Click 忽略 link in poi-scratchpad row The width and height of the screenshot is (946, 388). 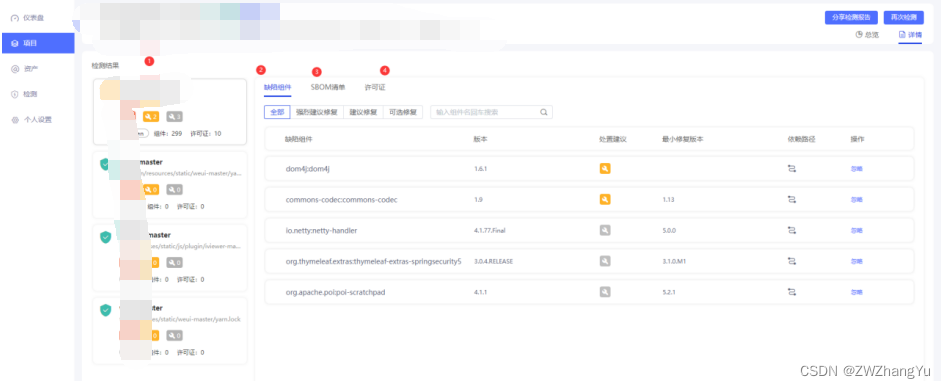pos(857,292)
